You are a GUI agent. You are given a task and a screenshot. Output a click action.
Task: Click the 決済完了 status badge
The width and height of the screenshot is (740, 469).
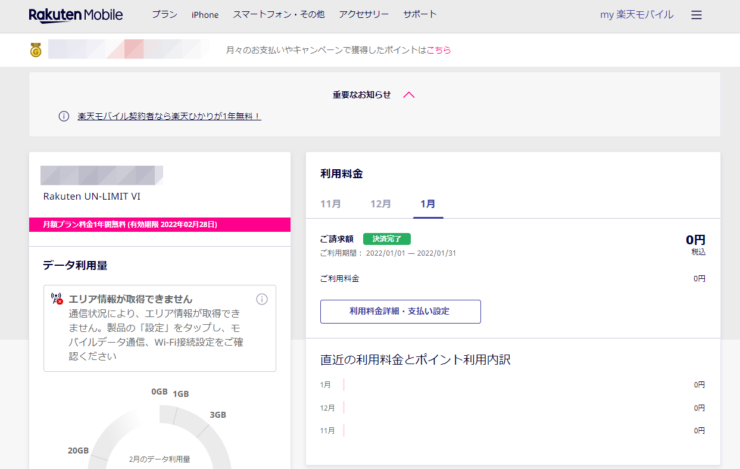[387, 239]
